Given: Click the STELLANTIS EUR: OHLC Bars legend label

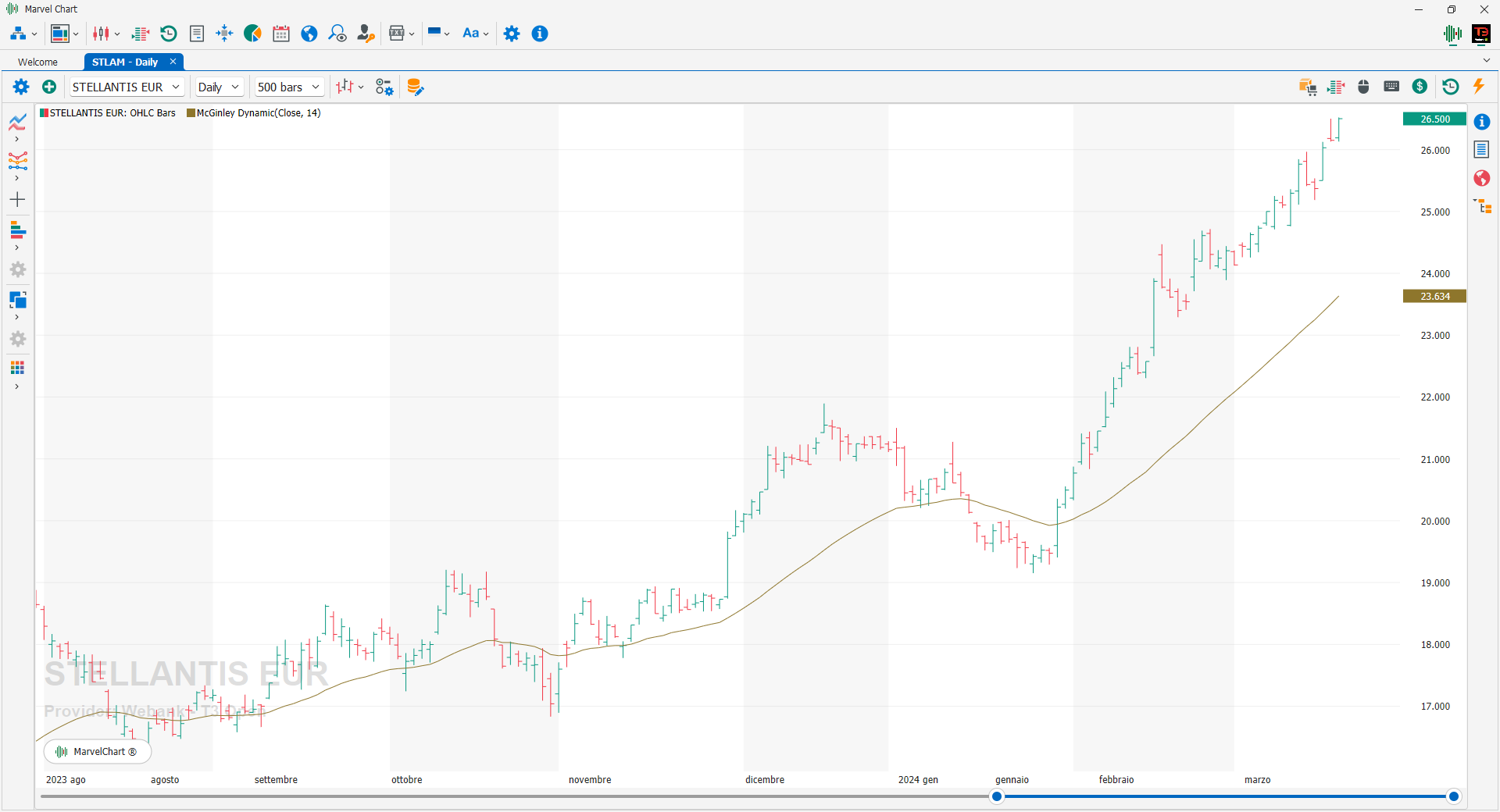Looking at the screenshot, I should click(x=112, y=113).
